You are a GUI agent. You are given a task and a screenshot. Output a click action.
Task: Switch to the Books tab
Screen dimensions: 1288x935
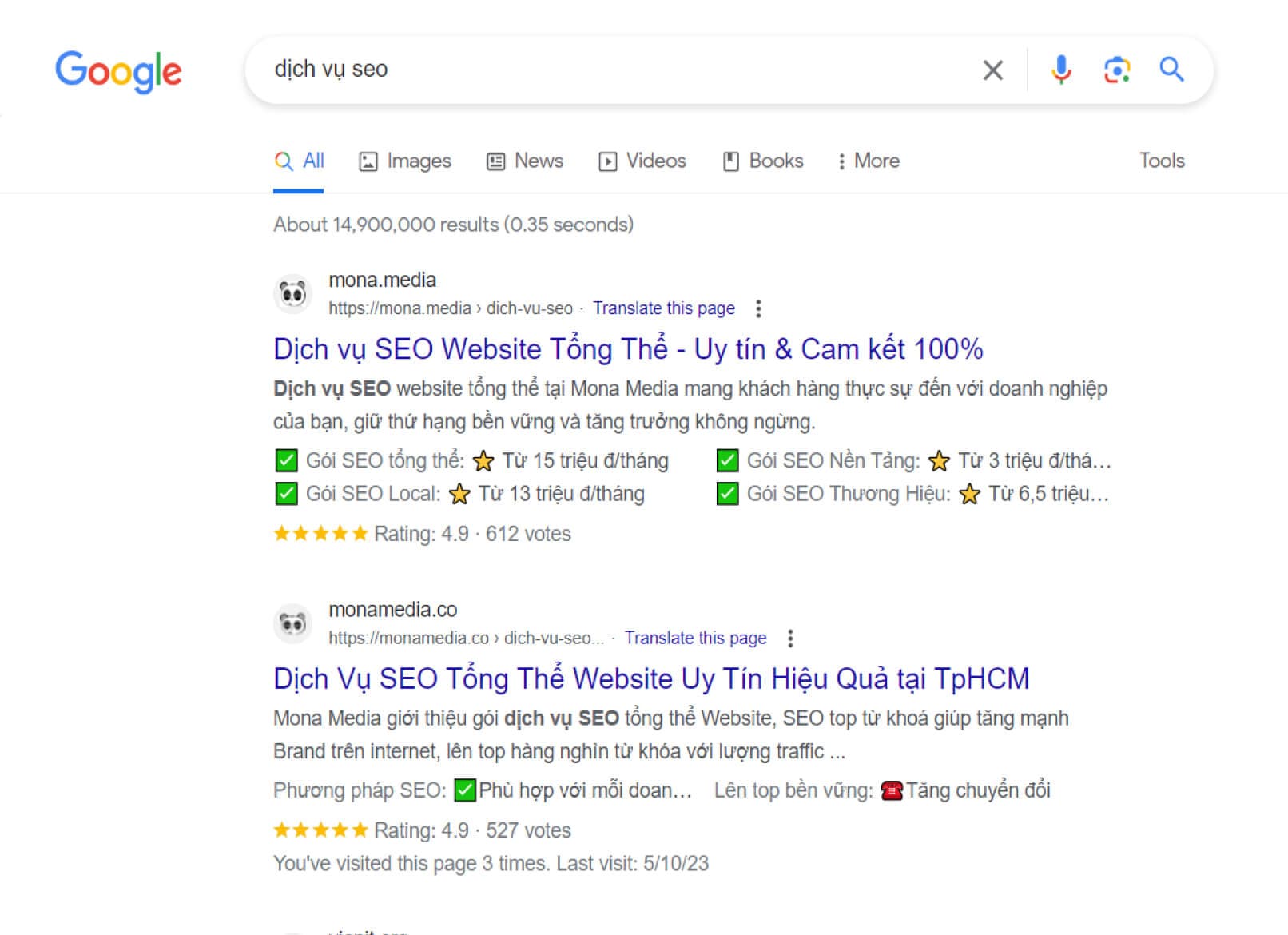pyautogui.click(x=763, y=161)
